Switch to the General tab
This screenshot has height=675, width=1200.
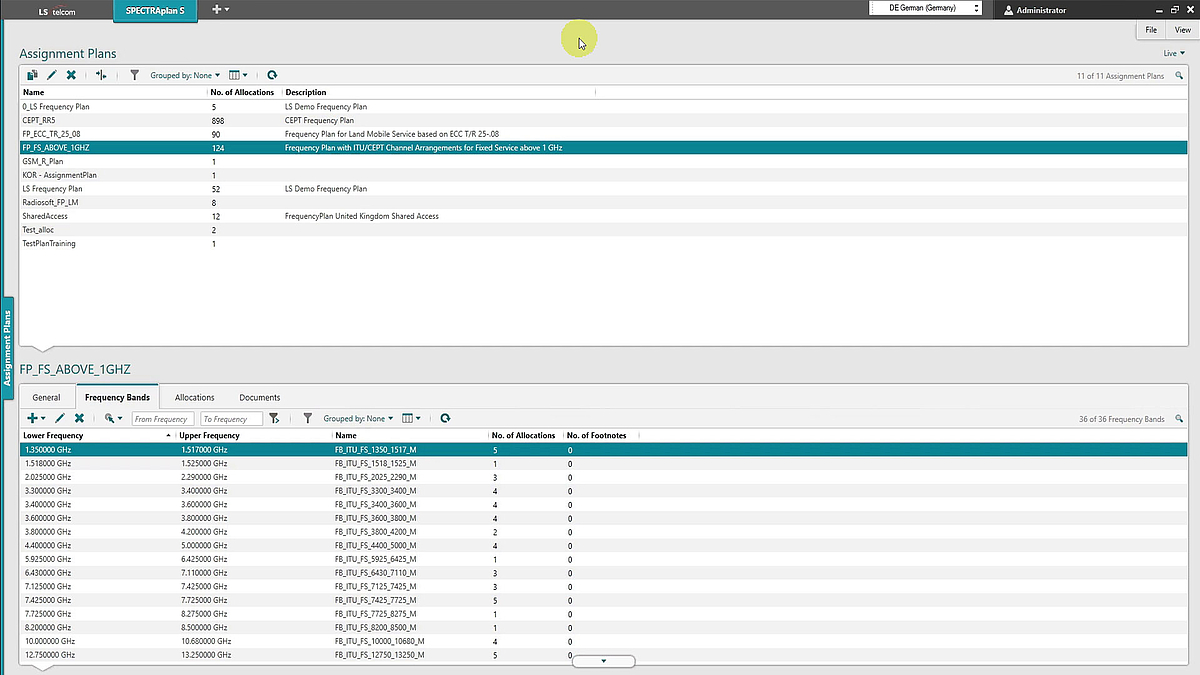46,397
